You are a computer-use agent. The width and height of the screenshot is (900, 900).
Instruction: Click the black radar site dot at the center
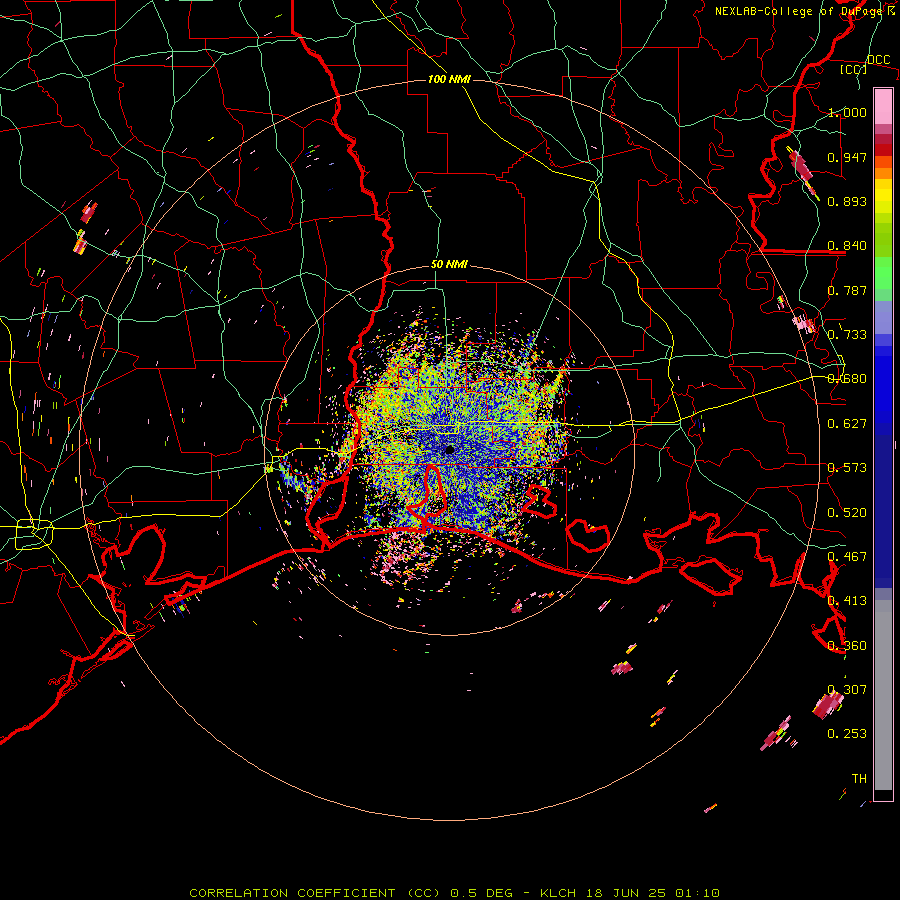tap(449, 449)
